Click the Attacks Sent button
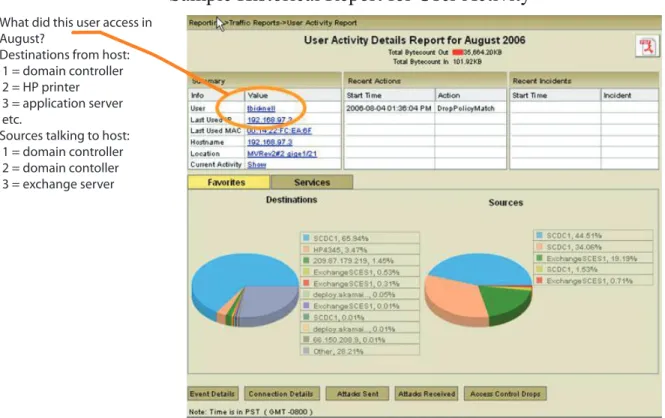 (x=358, y=394)
